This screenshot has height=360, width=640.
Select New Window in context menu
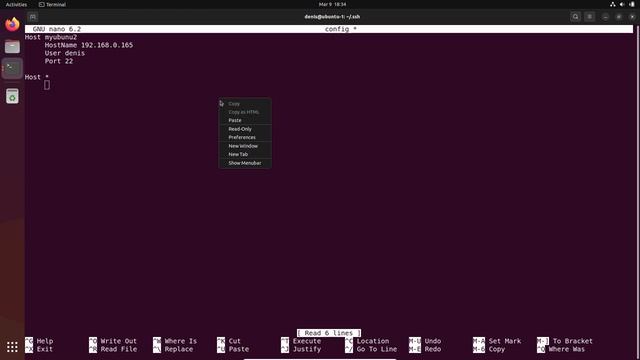point(245,146)
